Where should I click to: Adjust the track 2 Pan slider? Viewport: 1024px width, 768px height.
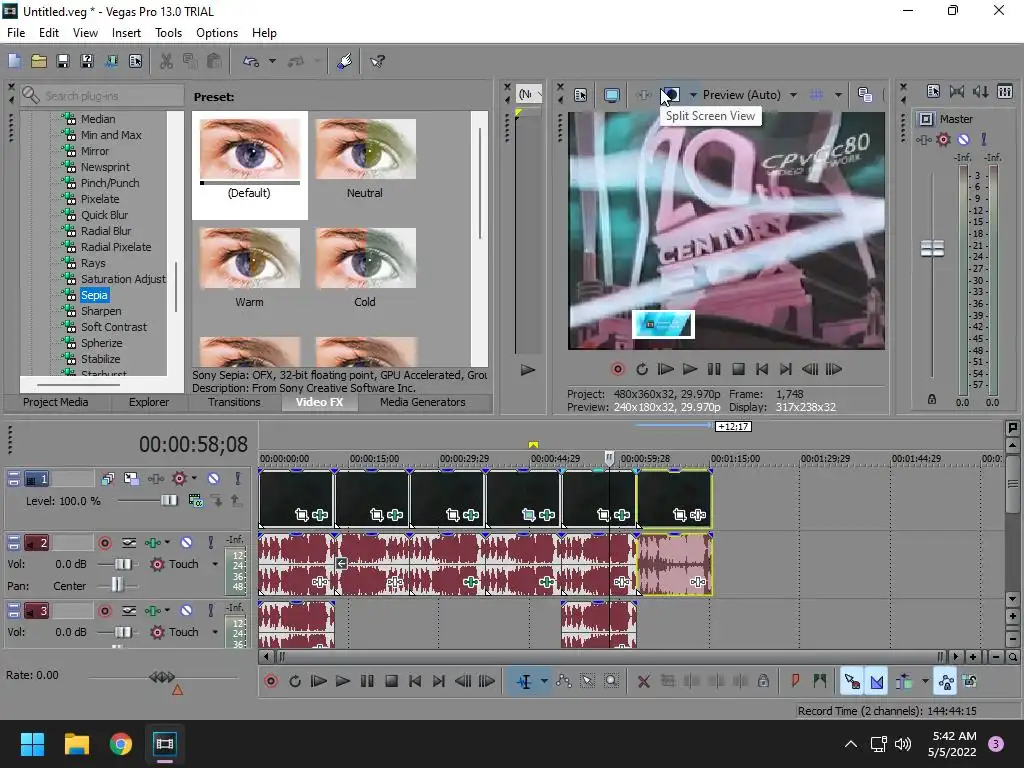(x=117, y=584)
